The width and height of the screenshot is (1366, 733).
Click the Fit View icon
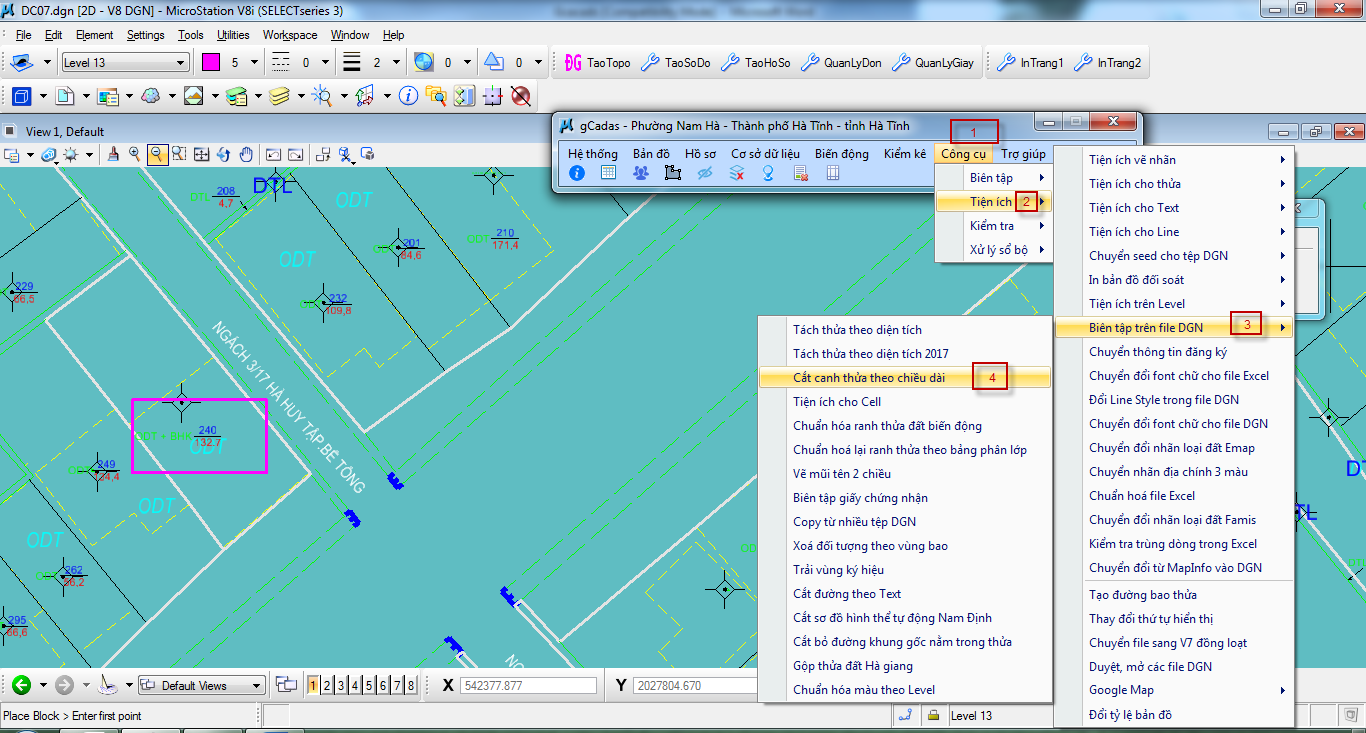[201, 155]
